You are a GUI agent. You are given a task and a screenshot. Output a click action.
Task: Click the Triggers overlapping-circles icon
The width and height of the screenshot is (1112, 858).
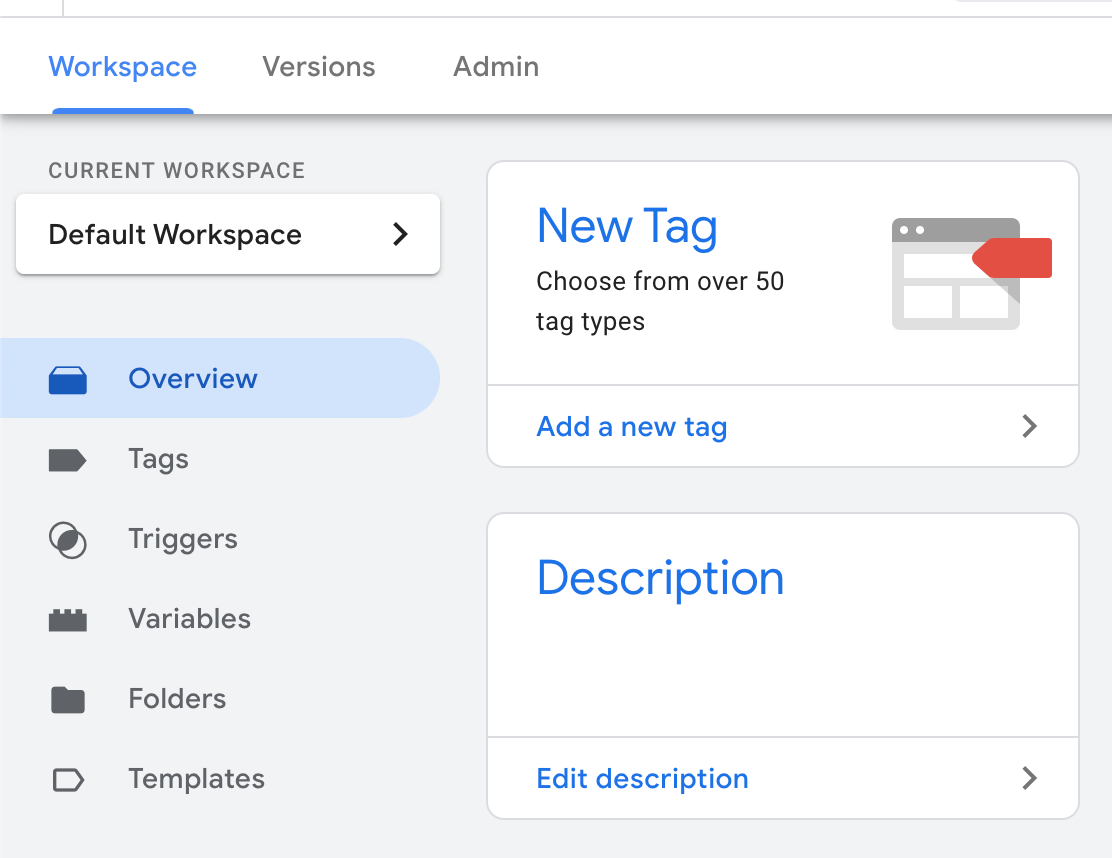(68, 540)
